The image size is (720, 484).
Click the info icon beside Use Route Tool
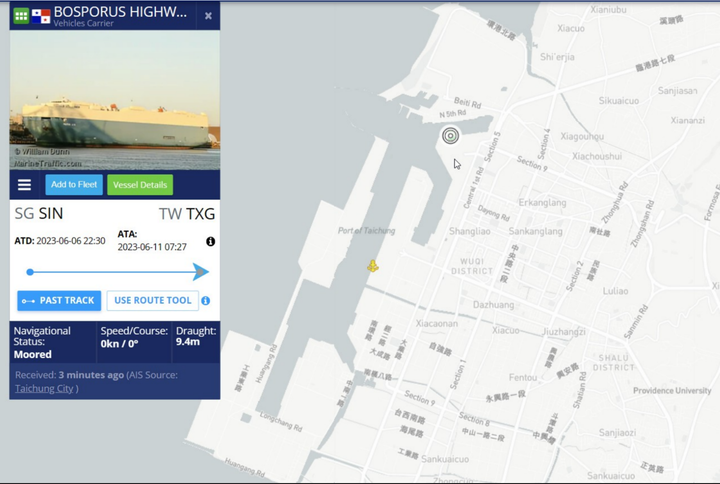[x=206, y=301]
